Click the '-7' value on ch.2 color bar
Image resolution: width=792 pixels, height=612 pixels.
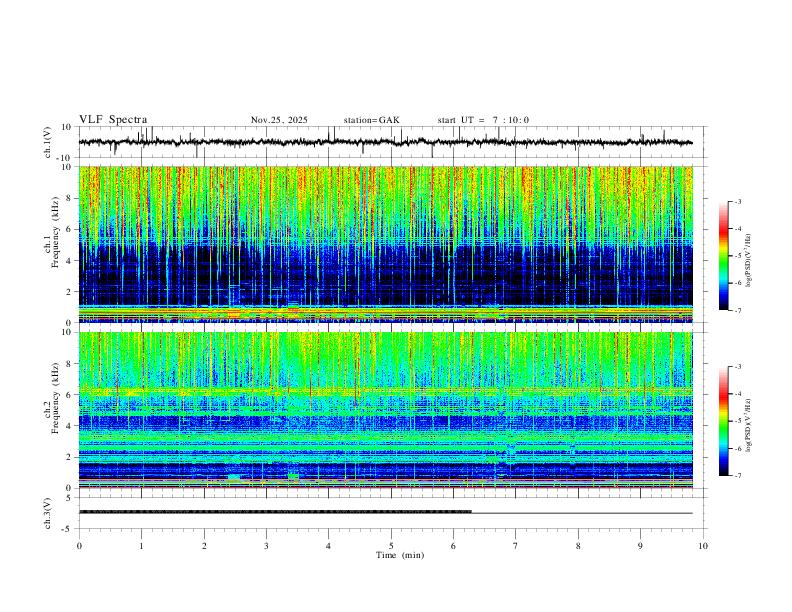(x=737, y=476)
